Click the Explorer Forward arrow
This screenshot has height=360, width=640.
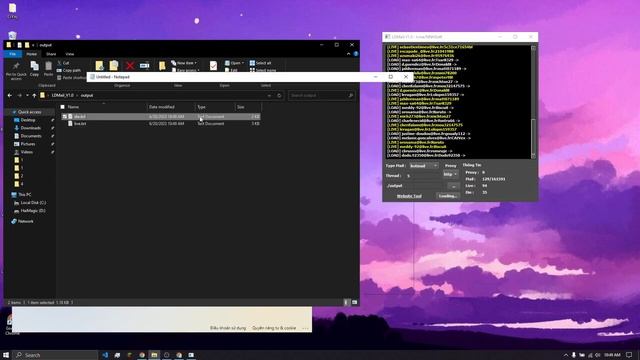coord(19,95)
